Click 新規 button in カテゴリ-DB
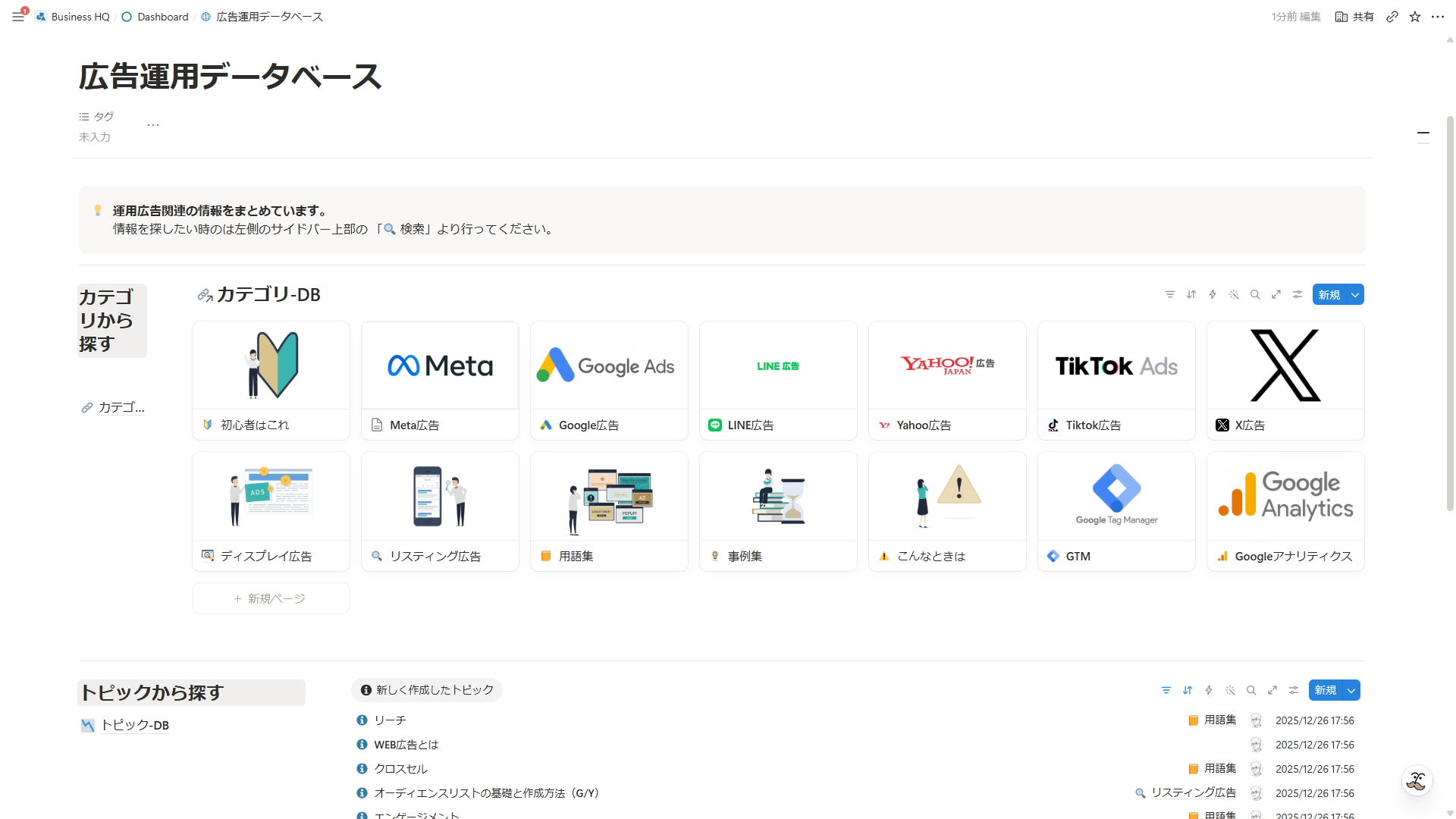 pyautogui.click(x=1329, y=294)
